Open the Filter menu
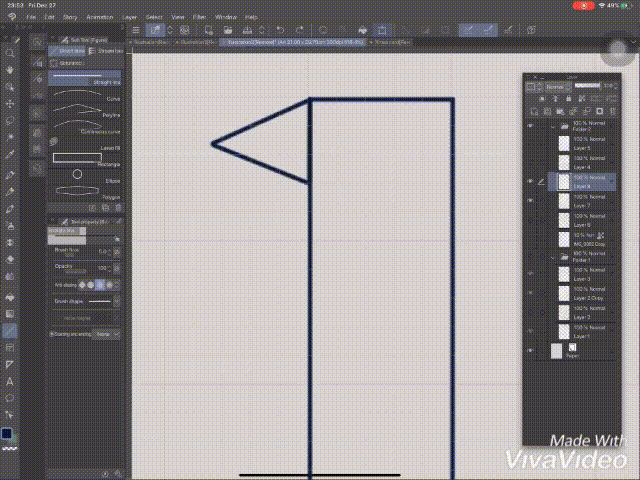Screen dimensions: 640x480 tap(199, 17)
